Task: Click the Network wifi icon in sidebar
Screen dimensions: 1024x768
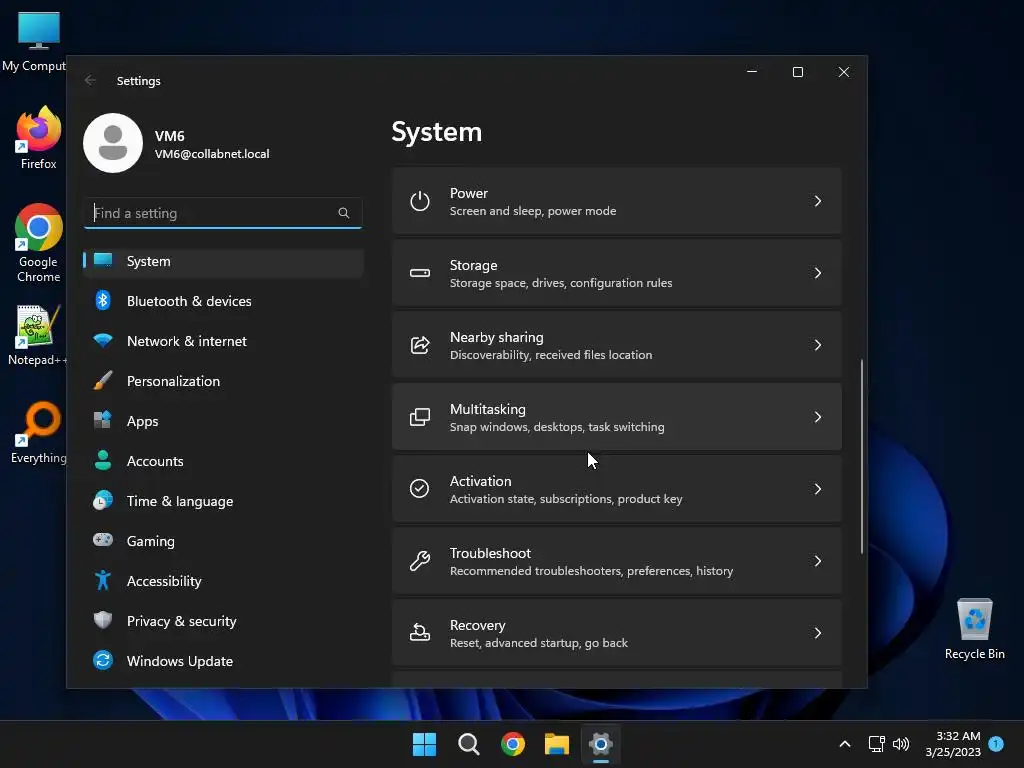Action: pos(103,340)
